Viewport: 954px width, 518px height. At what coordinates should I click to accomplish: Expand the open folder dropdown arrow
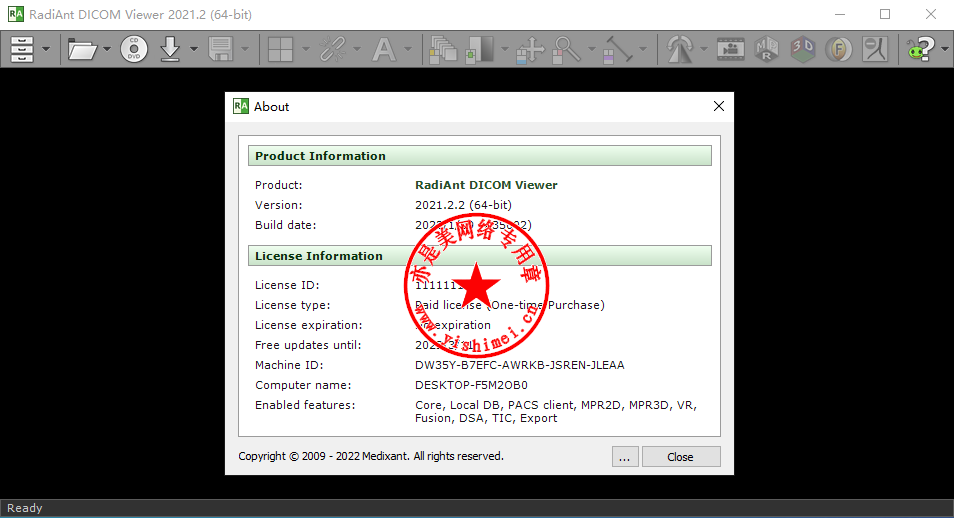click(106, 49)
